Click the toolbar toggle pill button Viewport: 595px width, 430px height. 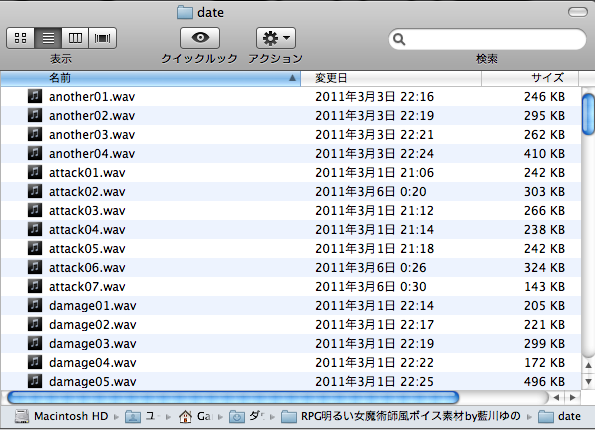(578, 12)
